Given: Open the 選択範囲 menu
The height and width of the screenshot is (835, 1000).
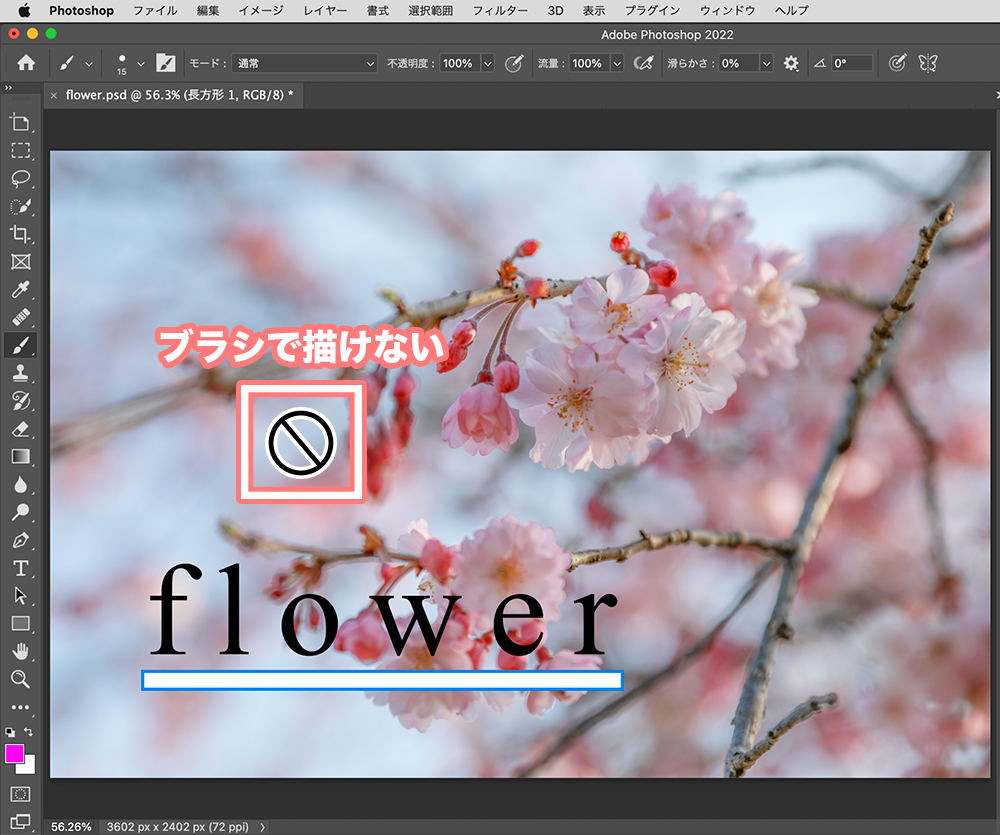Looking at the screenshot, I should (430, 10).
